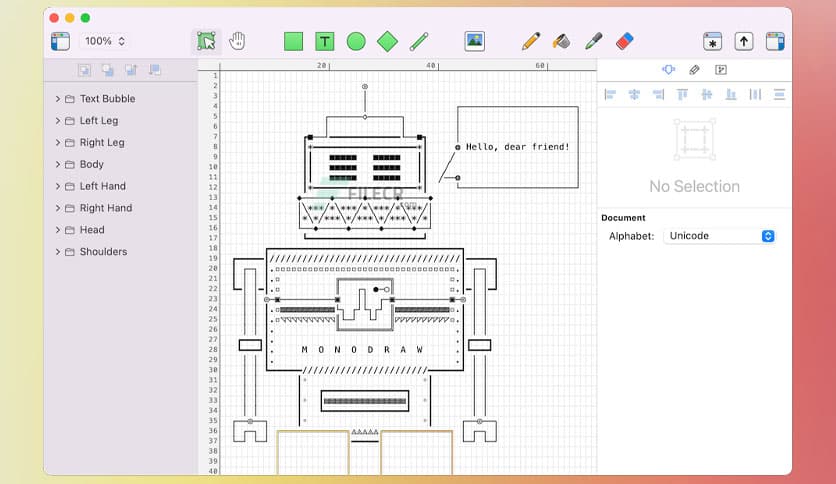Click the ruler mark labeled 40
The height and width of the screenshot is (484, 836).
431,65
